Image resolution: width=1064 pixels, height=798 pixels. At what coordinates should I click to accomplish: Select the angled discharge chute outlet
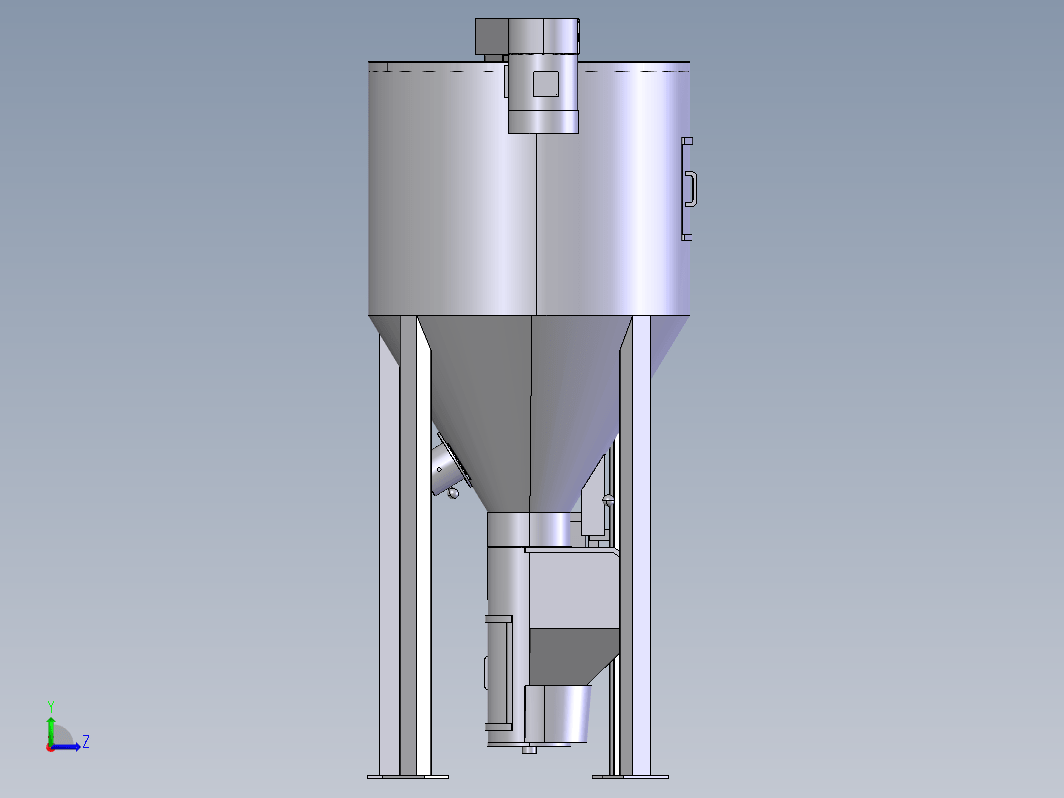[558, 714]
